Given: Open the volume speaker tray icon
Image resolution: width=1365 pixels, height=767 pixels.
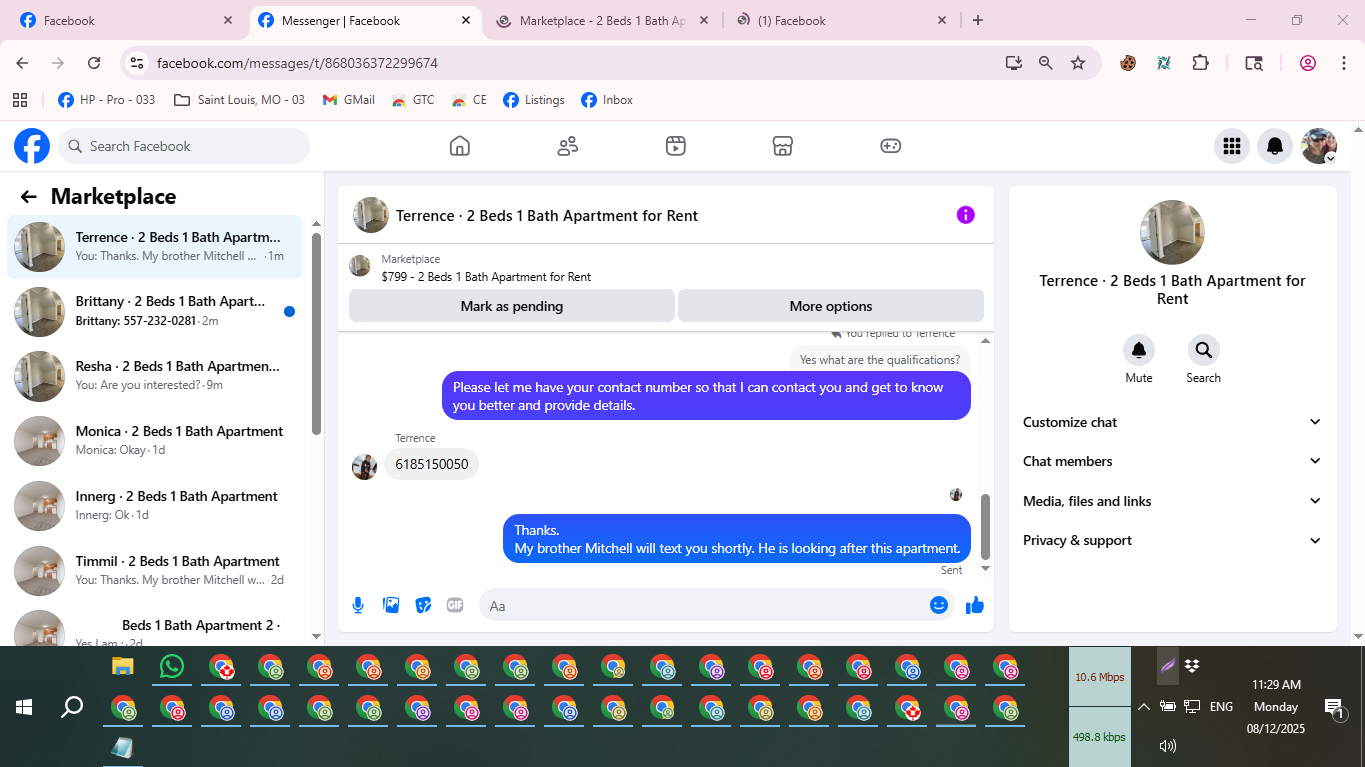Looking at the screenshot, I should 1167,745.
